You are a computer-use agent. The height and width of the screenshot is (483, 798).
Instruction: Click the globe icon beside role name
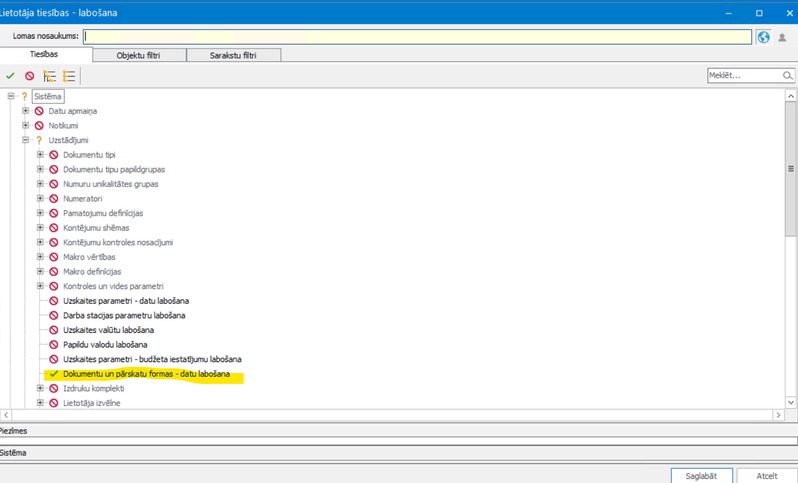pos(763,37)
